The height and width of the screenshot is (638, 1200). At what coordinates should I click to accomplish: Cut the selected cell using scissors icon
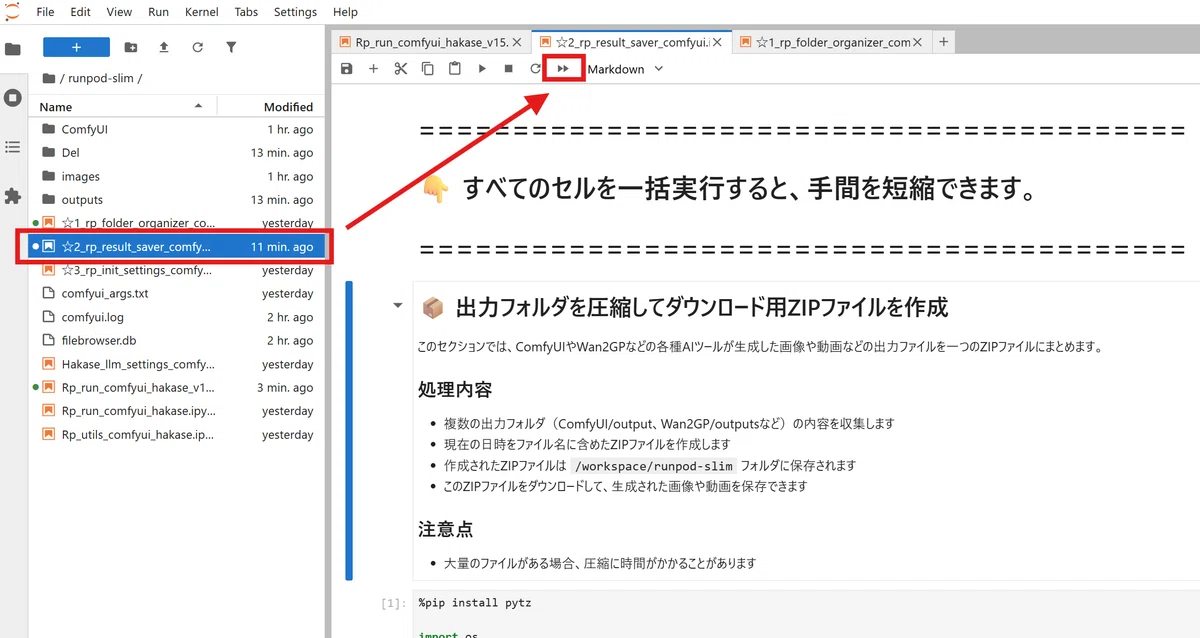click(400, 69)
